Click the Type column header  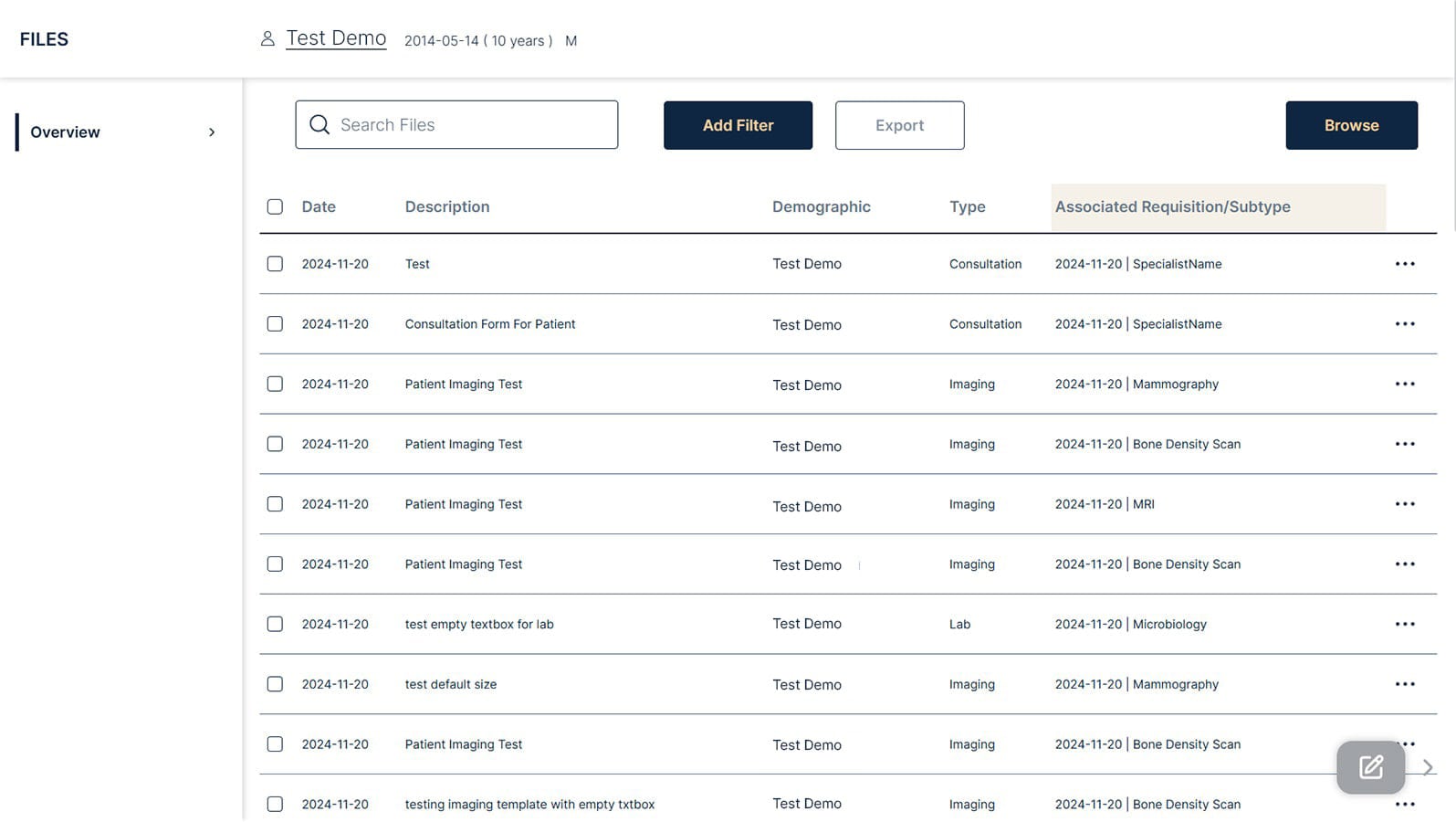coord(967,206)
